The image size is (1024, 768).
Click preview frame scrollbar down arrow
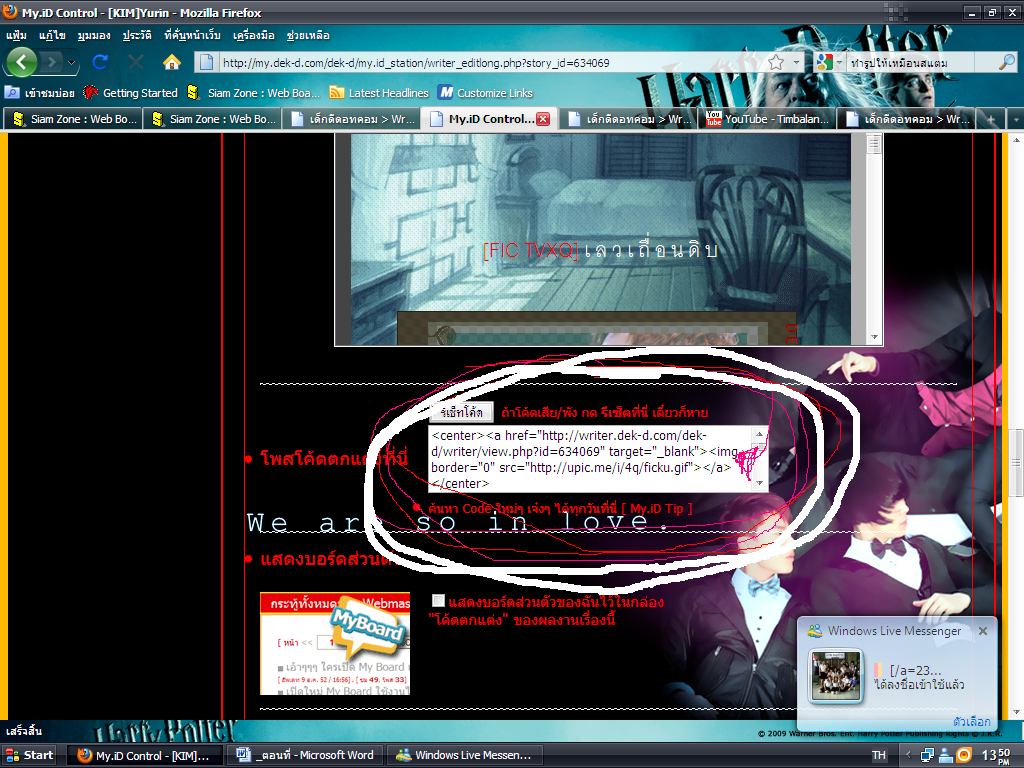coord(874,338)
